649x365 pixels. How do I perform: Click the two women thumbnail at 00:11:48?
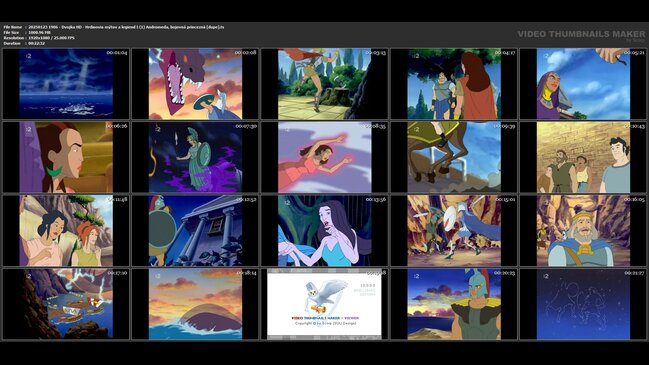point(66,231)
